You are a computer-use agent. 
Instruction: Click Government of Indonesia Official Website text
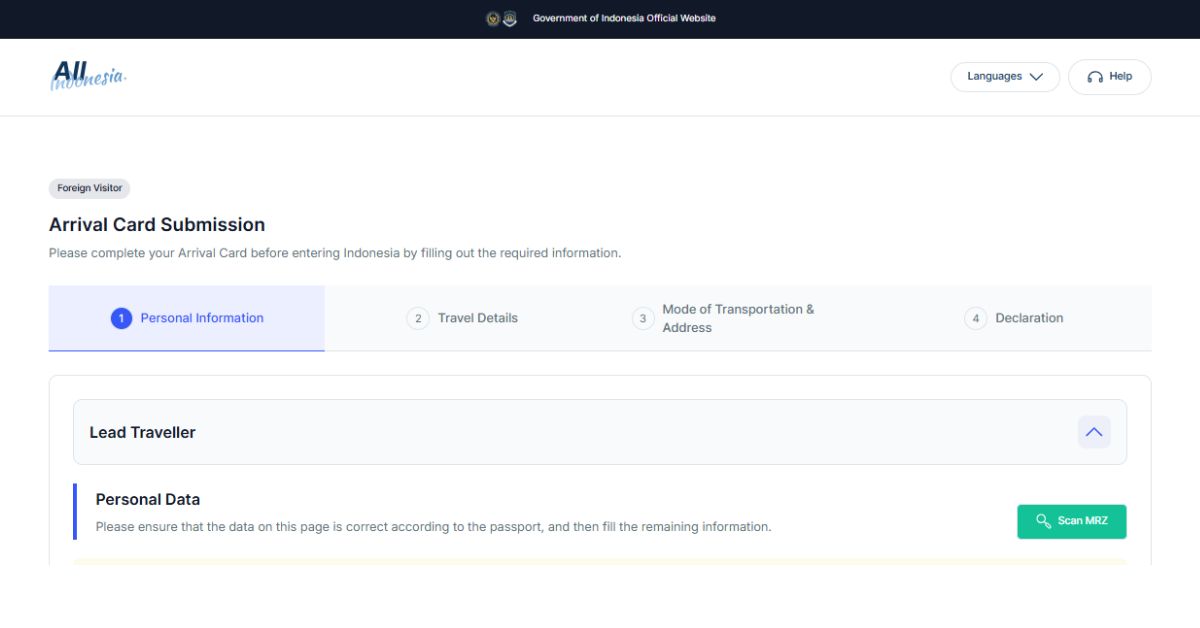(x=624, y=18)
